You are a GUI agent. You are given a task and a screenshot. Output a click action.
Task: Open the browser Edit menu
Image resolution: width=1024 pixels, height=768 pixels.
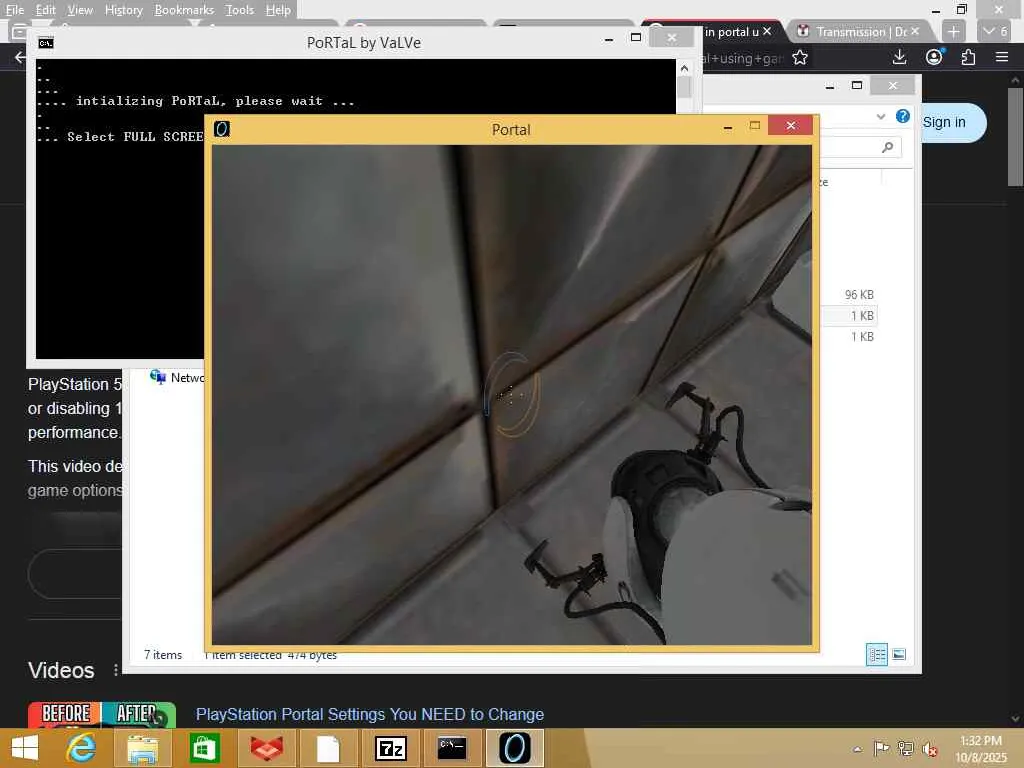[x=45, y=10]
